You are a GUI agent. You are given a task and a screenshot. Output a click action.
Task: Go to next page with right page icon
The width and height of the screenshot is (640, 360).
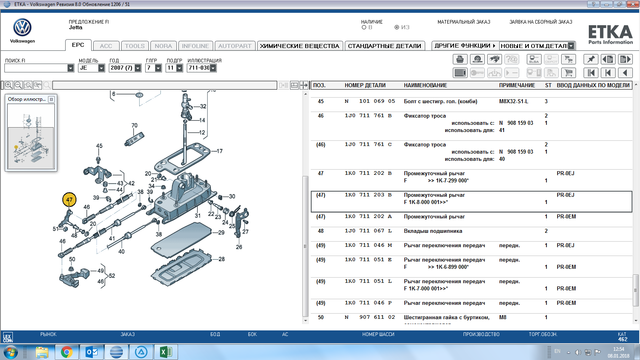(625, 59)
